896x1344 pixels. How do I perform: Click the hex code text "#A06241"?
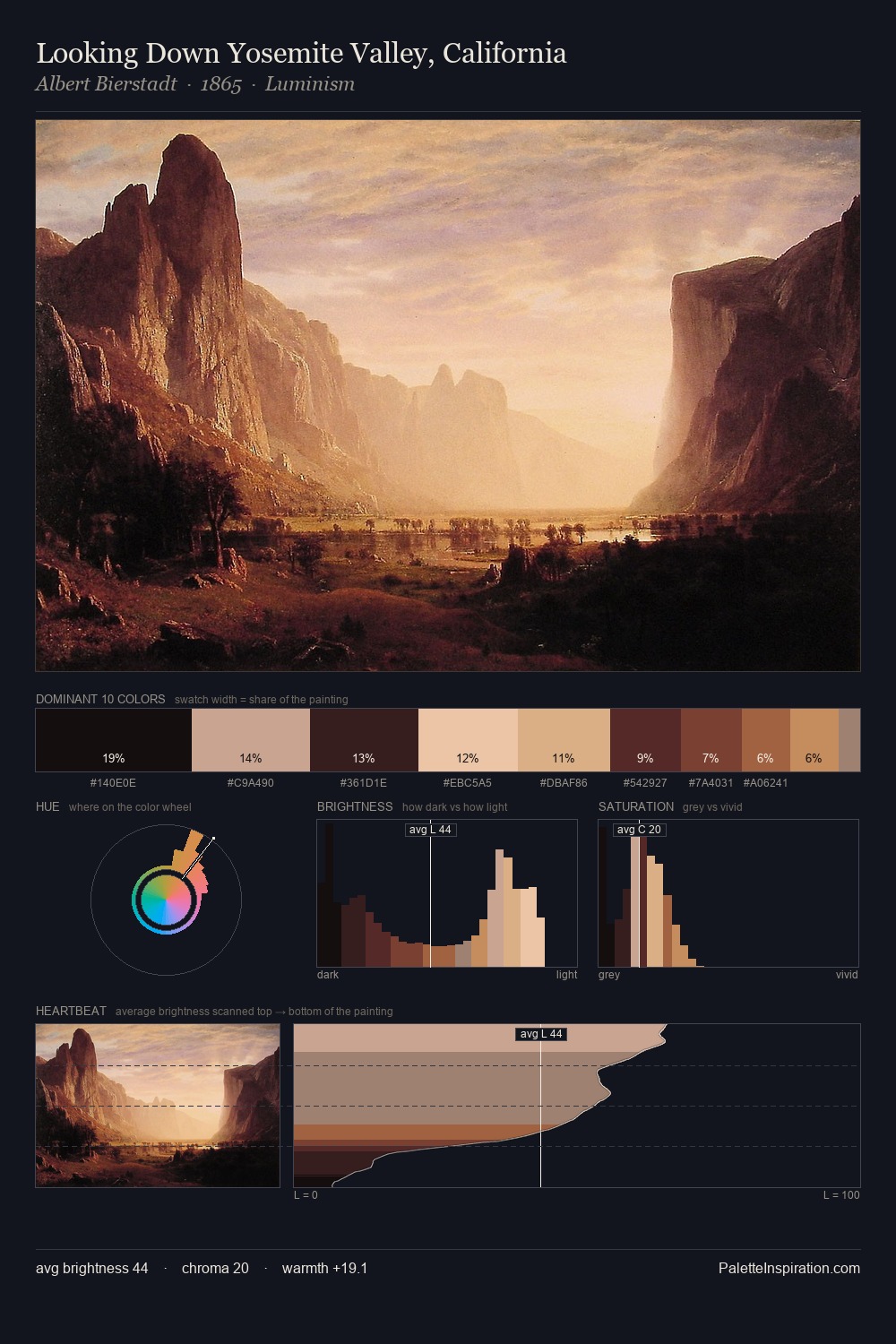coord(765,783)
